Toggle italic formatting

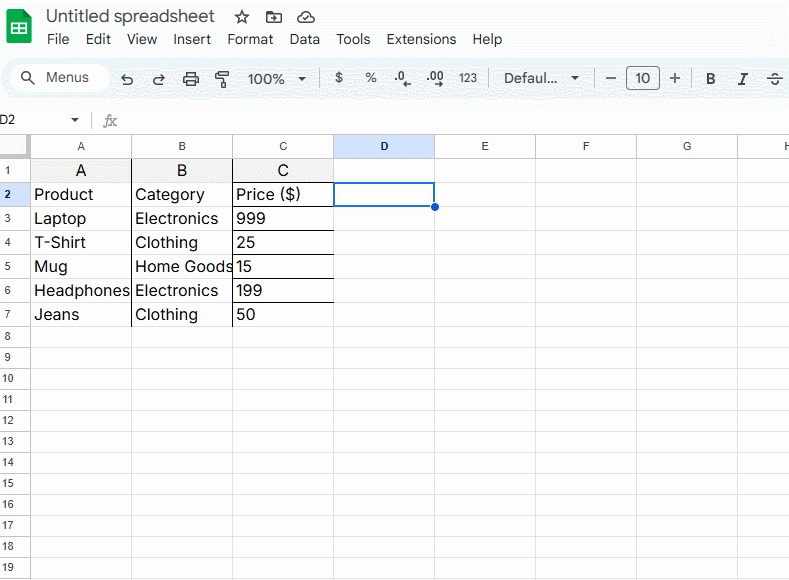click(742, 79)
